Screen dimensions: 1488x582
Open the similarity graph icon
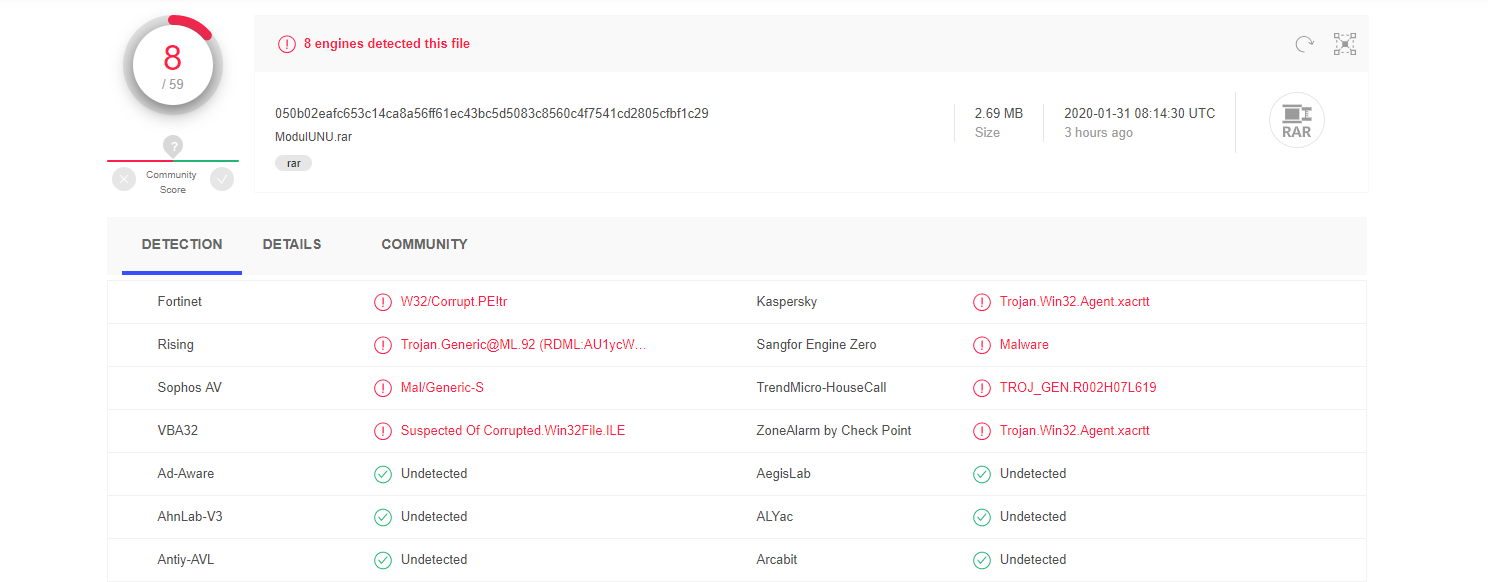click(x=1345, y=44)
